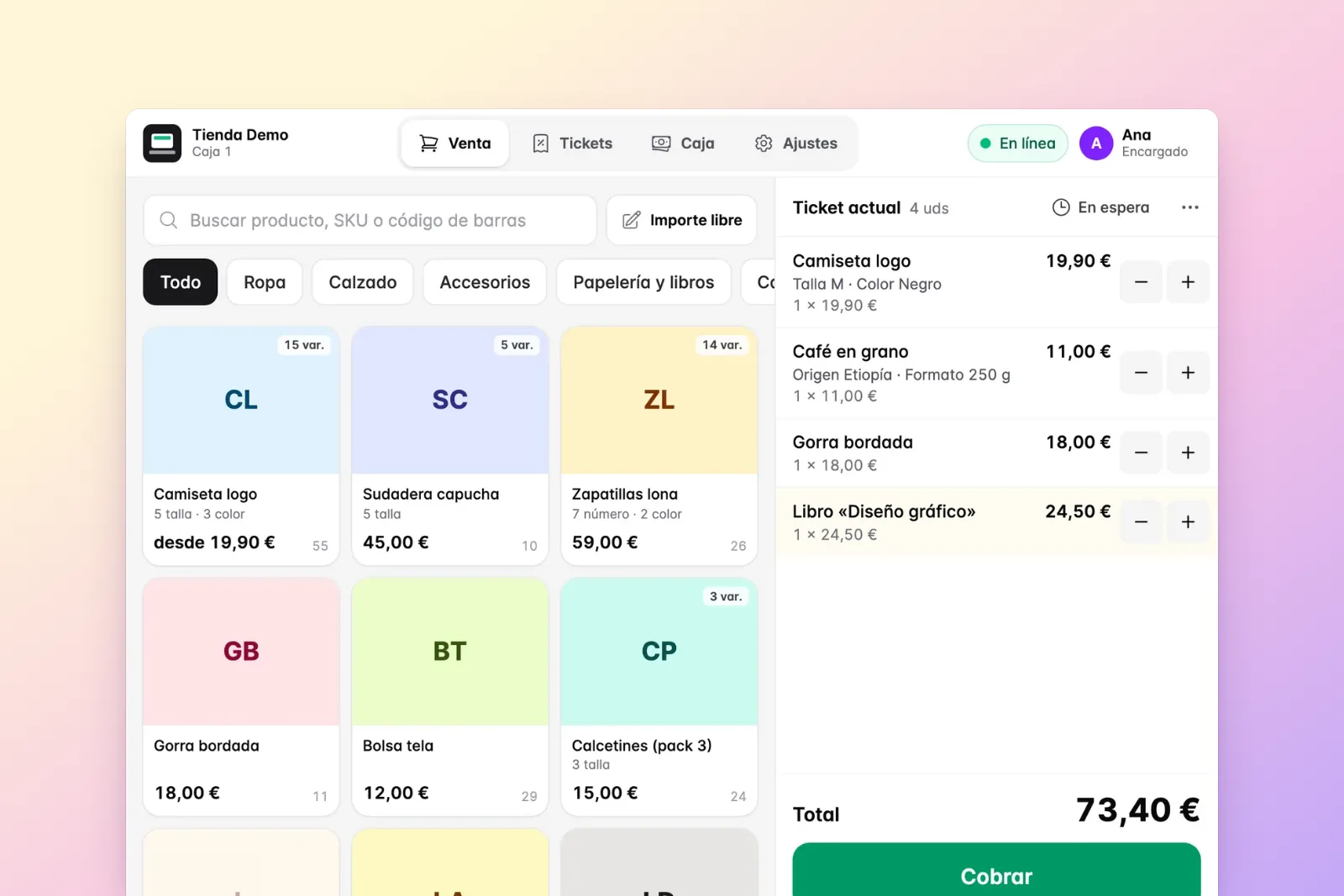Add Bolsa tela product card
The width and height of the screenshot is (1344, 896).
pyautogui.click(x=450, y=696)
